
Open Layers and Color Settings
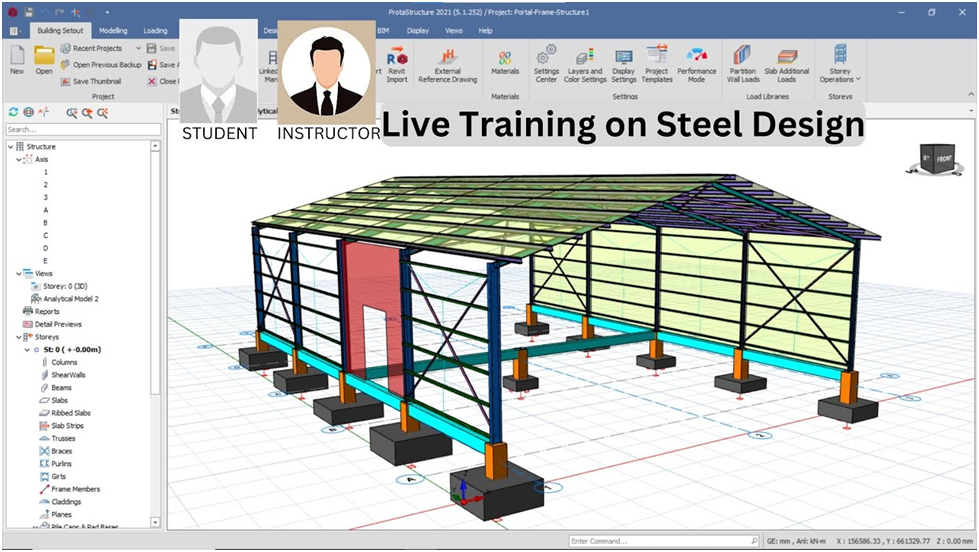pyautogui.click(x=585, y=65)
